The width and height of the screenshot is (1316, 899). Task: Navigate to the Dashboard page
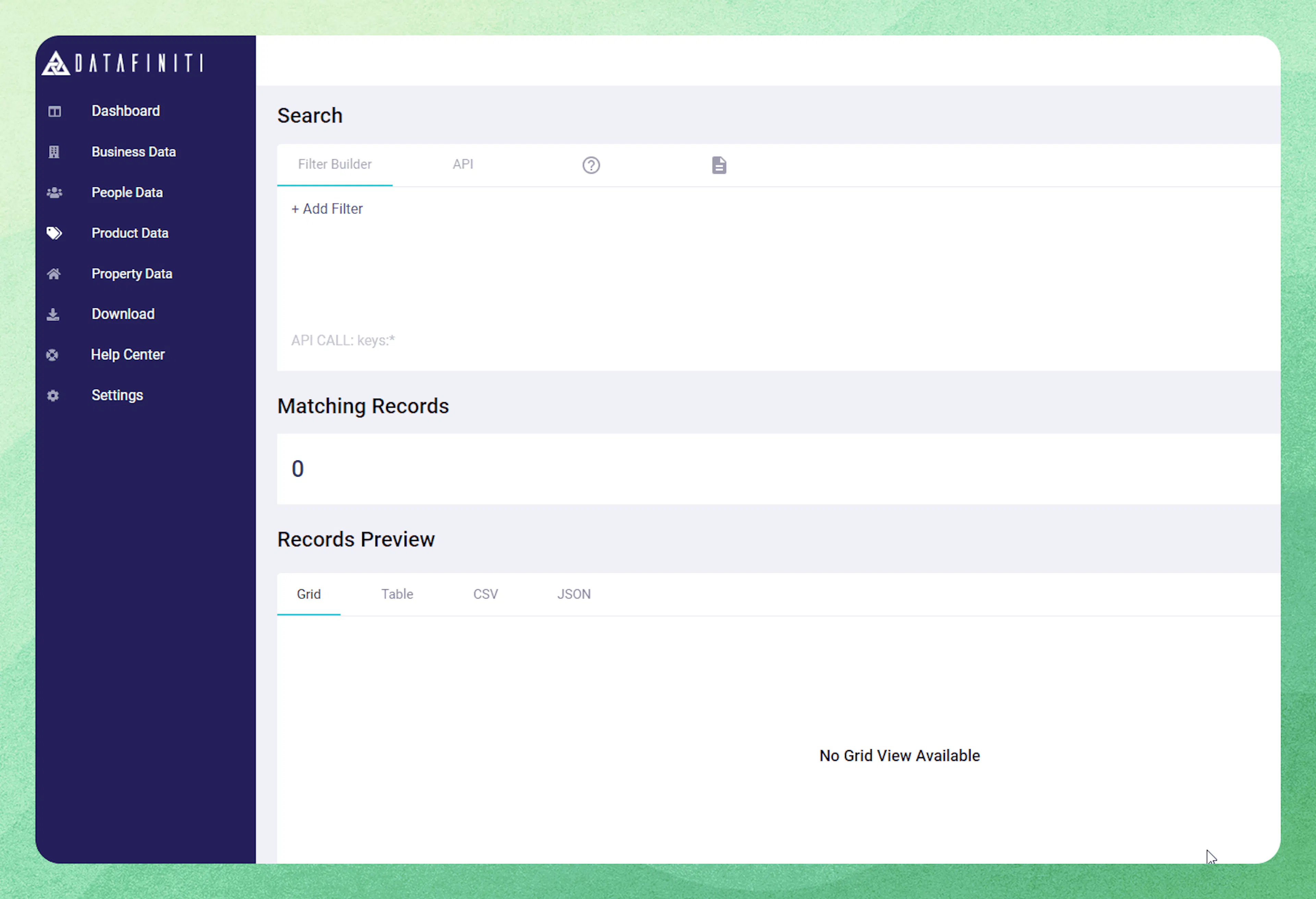[125, 111]
